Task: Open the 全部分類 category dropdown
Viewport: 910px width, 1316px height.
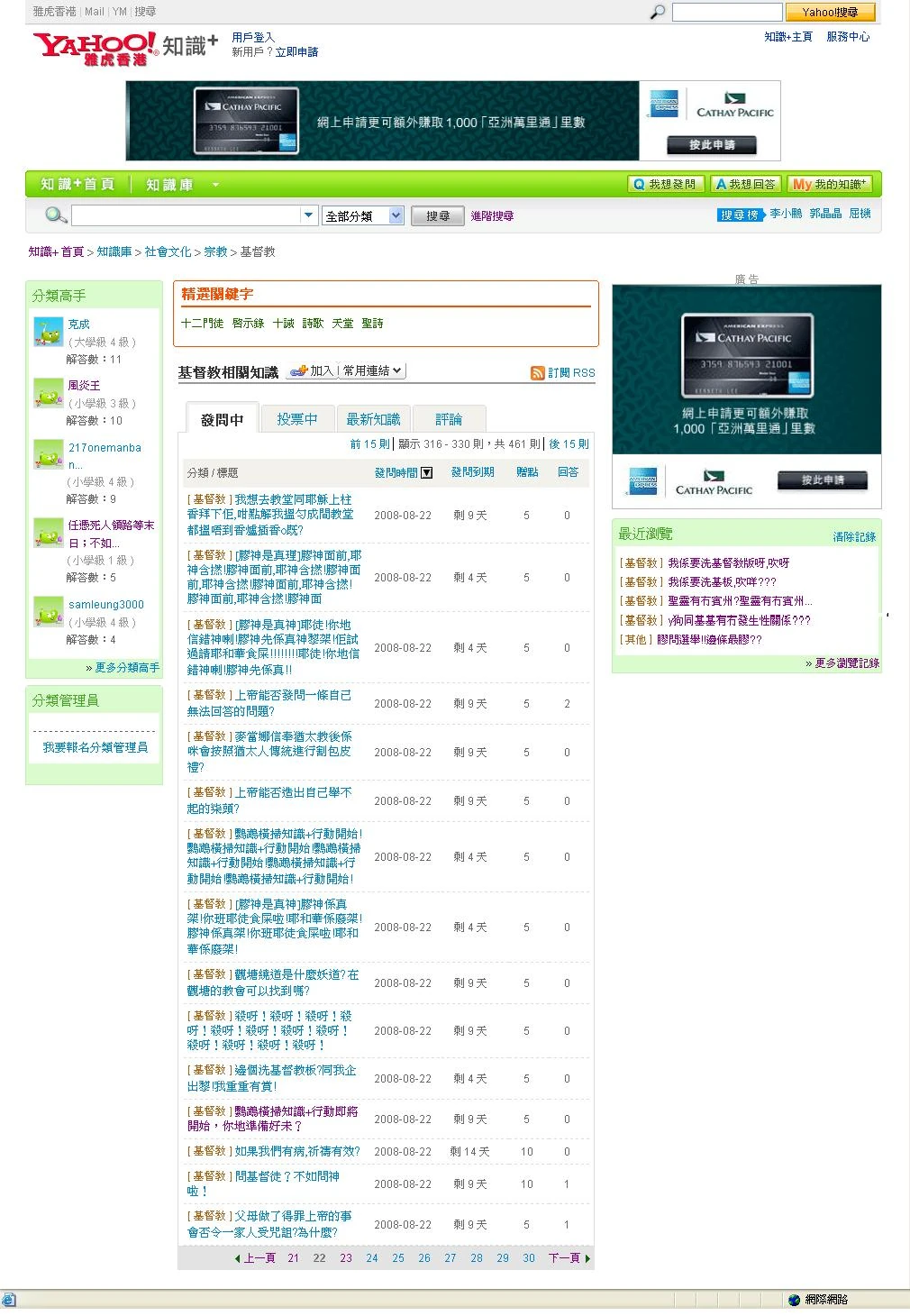Action: click(x=363, y=215)
